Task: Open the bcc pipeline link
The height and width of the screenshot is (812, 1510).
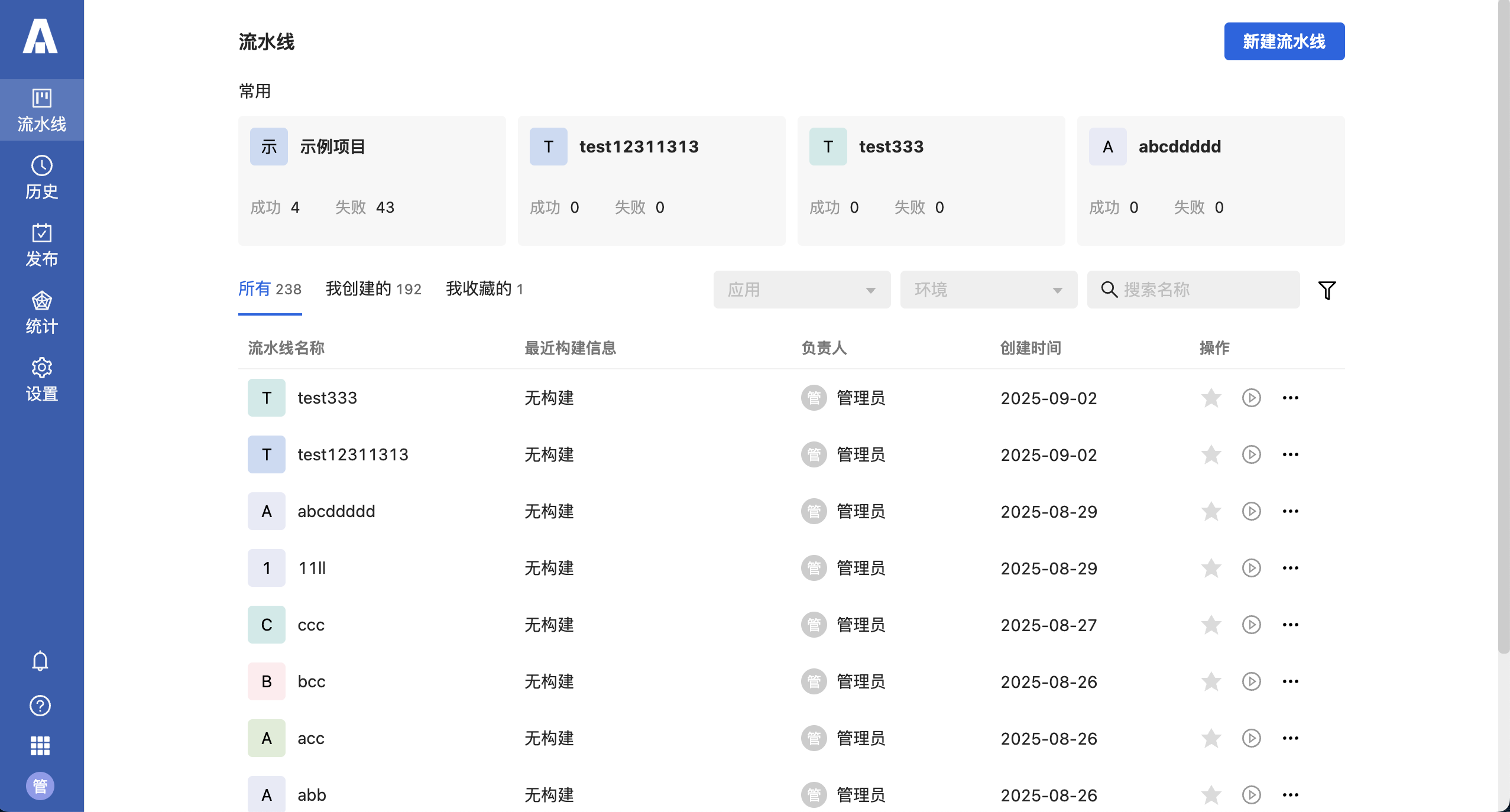Action: tap(312, 681)
